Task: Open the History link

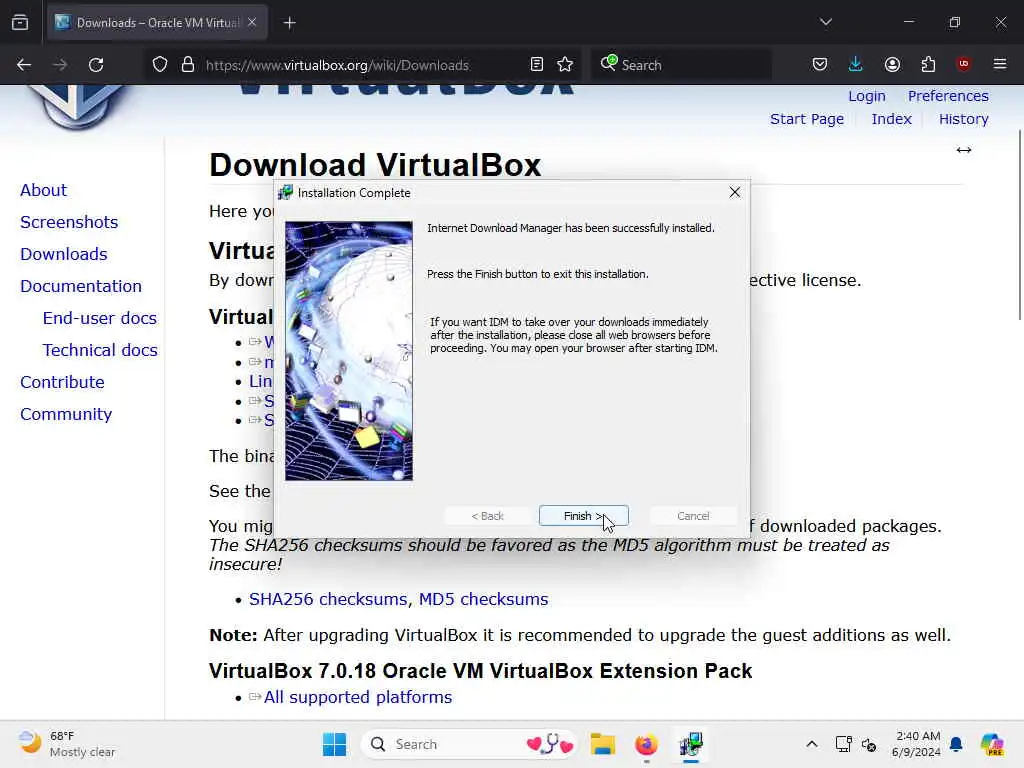Action: tap(963, 119)
